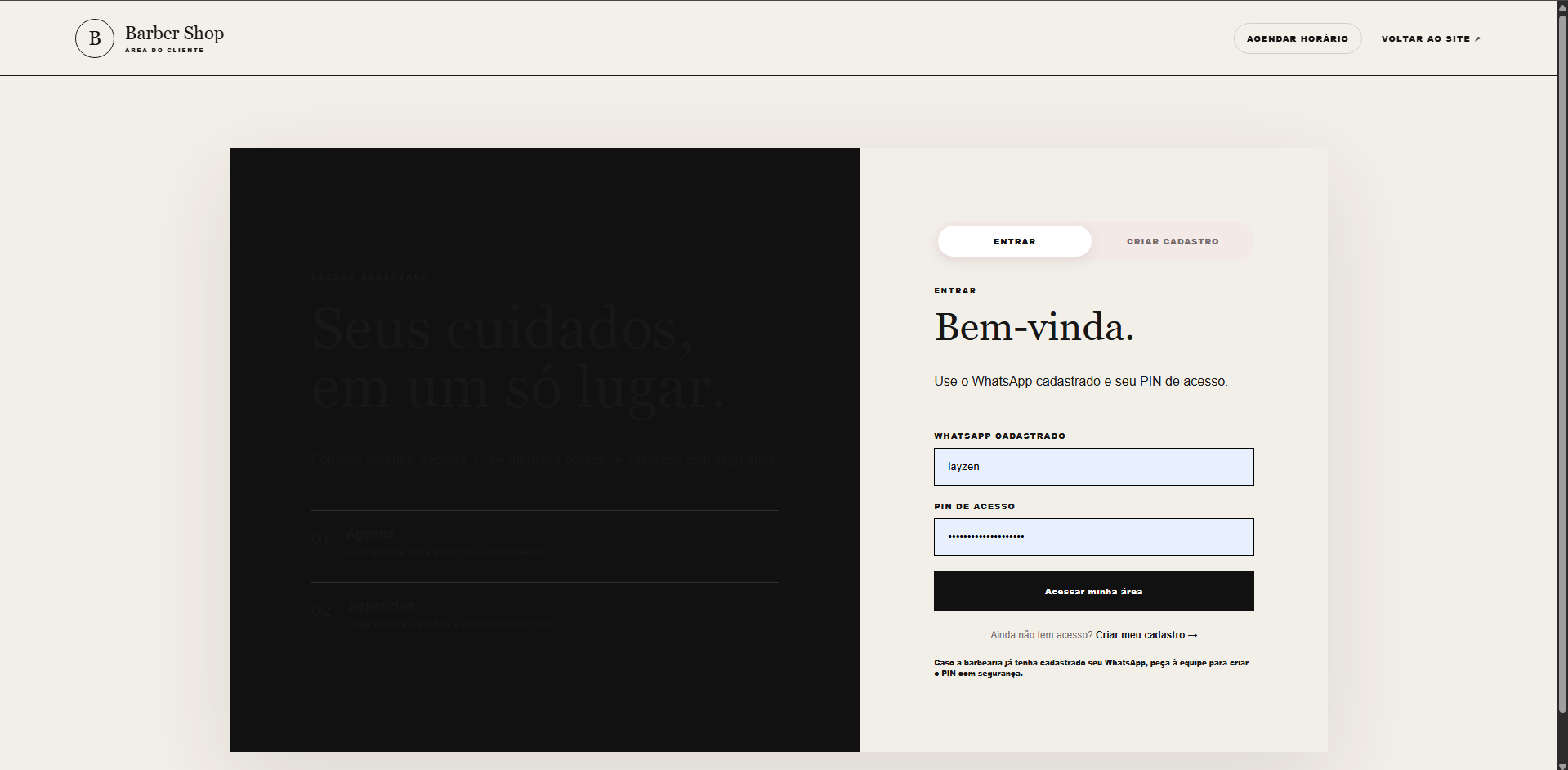This screenshot has width=1568, height=770.
Task: Focus the PIN de acesso field
Action: tap(1093, 537)
